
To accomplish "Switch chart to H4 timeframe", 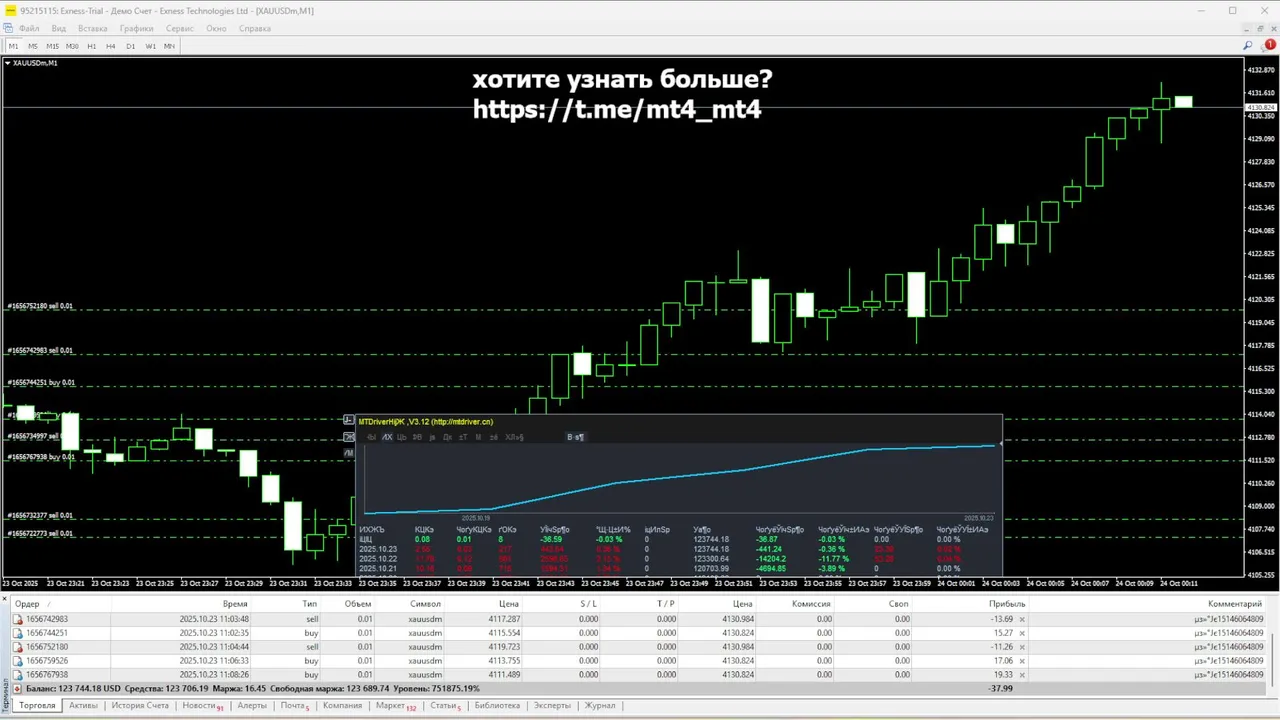I will [111, 46].
